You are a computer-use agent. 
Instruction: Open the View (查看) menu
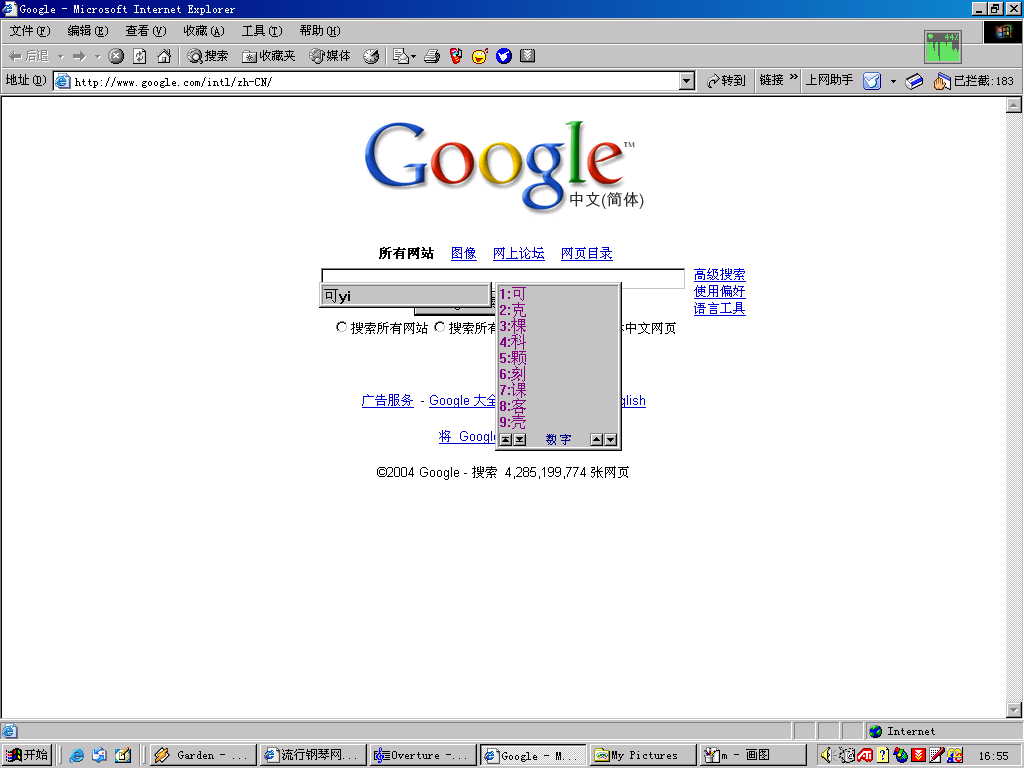(x=146, y=31)
